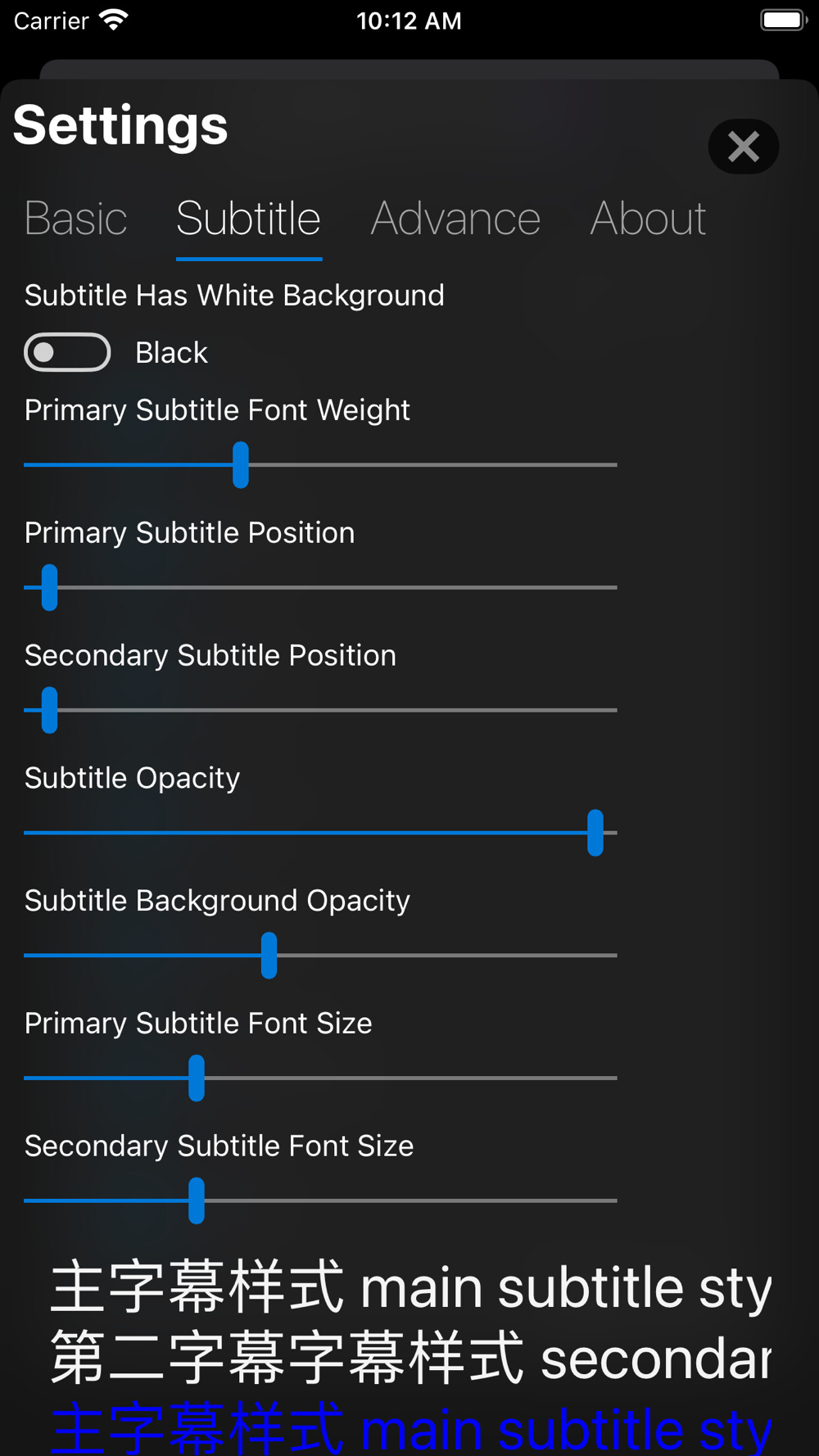Click the secondary subtitle style preview line
Image resolution: width=819 pixels, height=1456 pixels.
tap(411, 1358)
